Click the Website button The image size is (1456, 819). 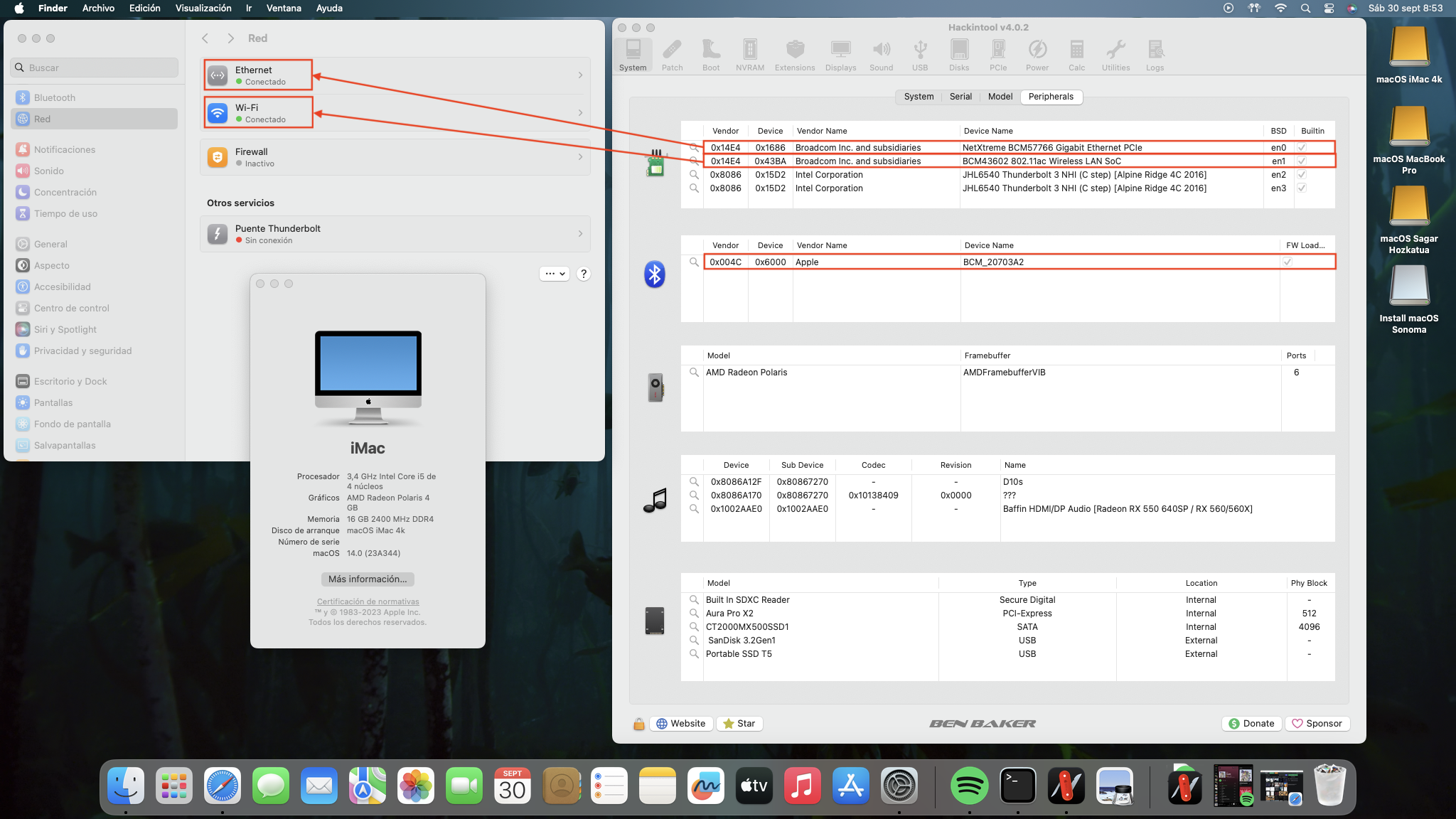(x=681, y=724)
